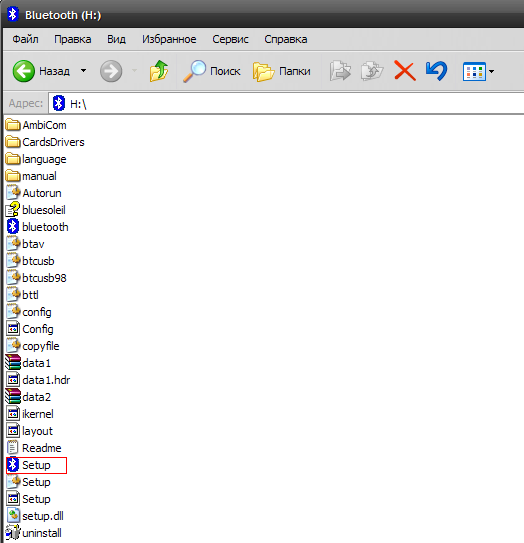Viewport: 524px width, 543px height.
Task: Click the Bluetooth icon in title bar
Action: [12, 15]
